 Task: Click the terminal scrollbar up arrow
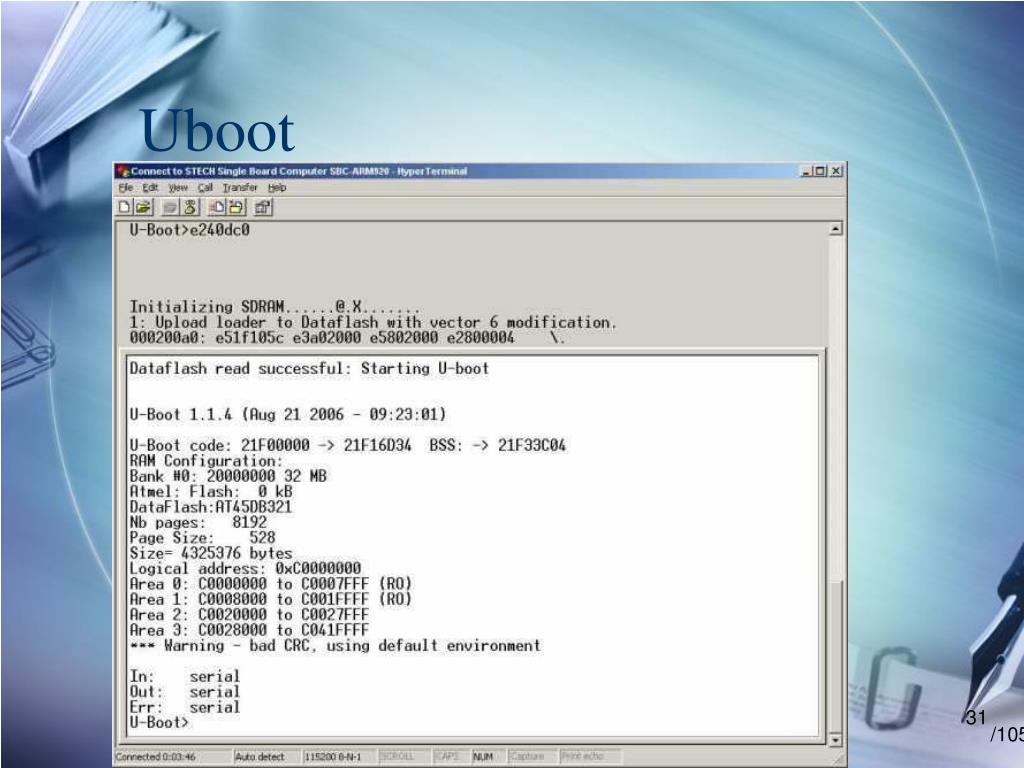pyautogui.click(x=835, y=229)
